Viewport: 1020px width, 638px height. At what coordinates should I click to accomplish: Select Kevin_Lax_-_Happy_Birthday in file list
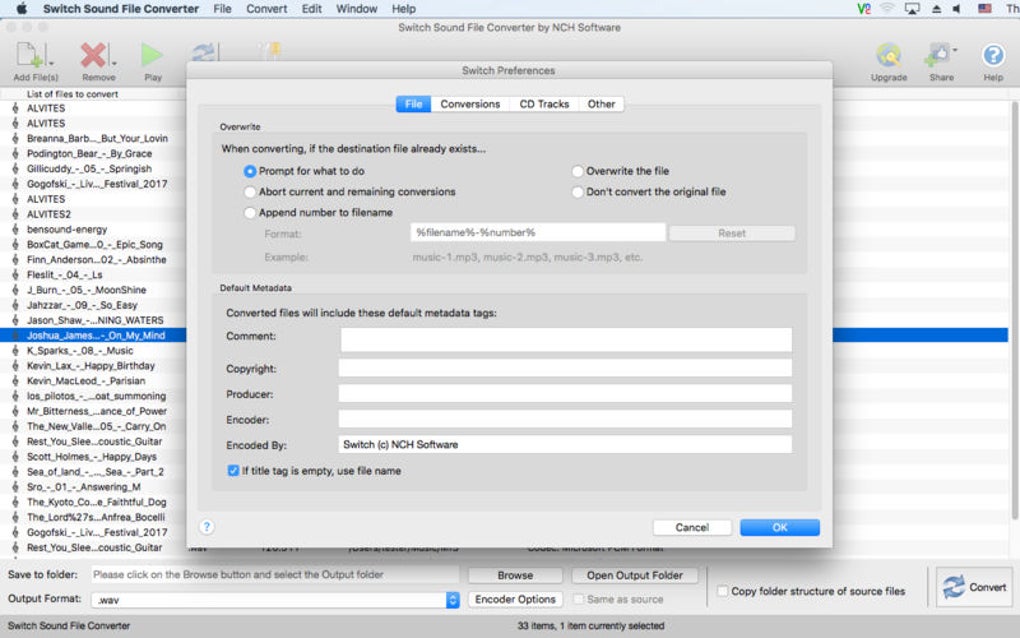pyautogui.click(x=90, y=366)
